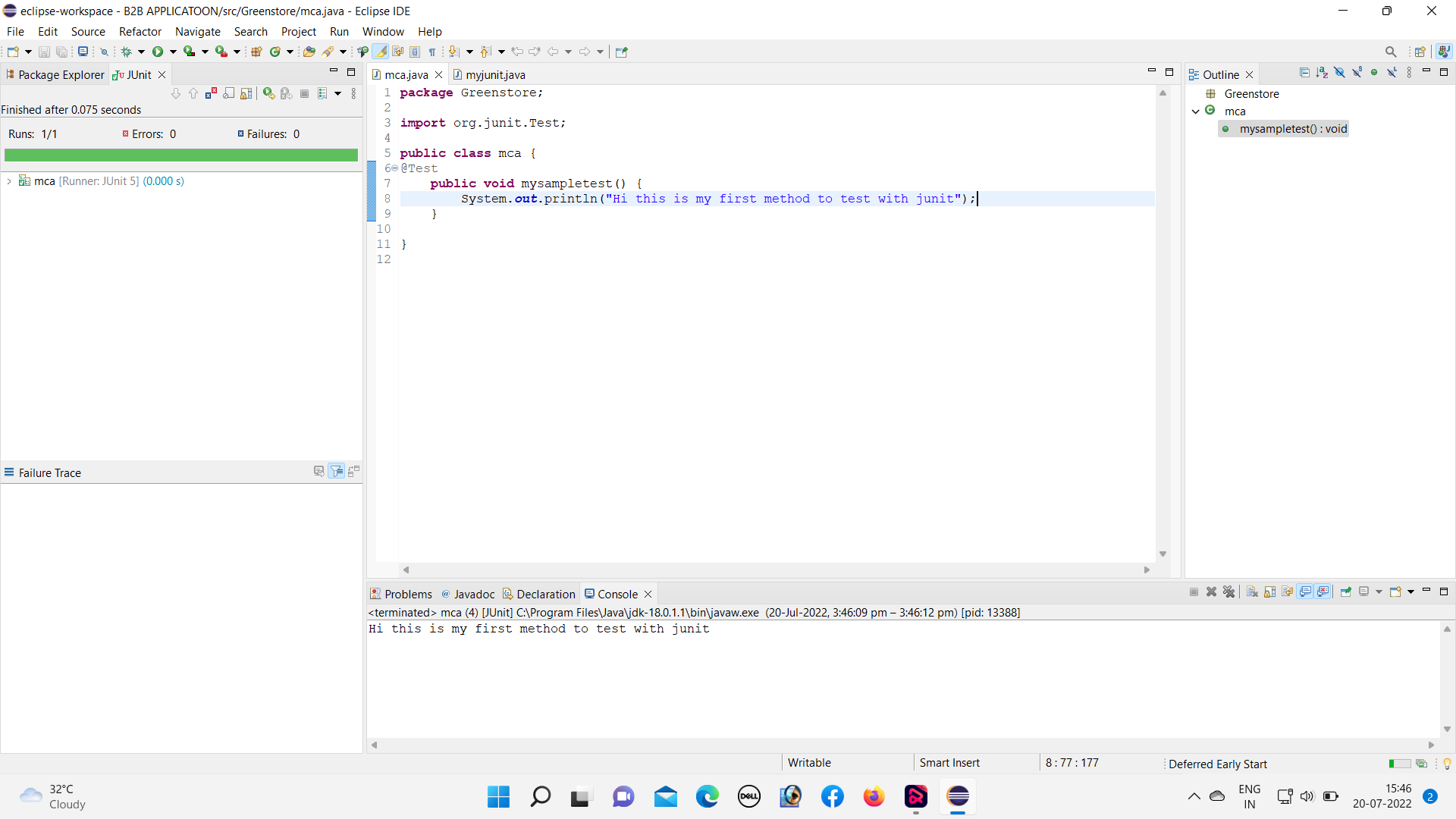
Task: Collapse the mca class in Outline
Action: click(x=1196, y=111)
